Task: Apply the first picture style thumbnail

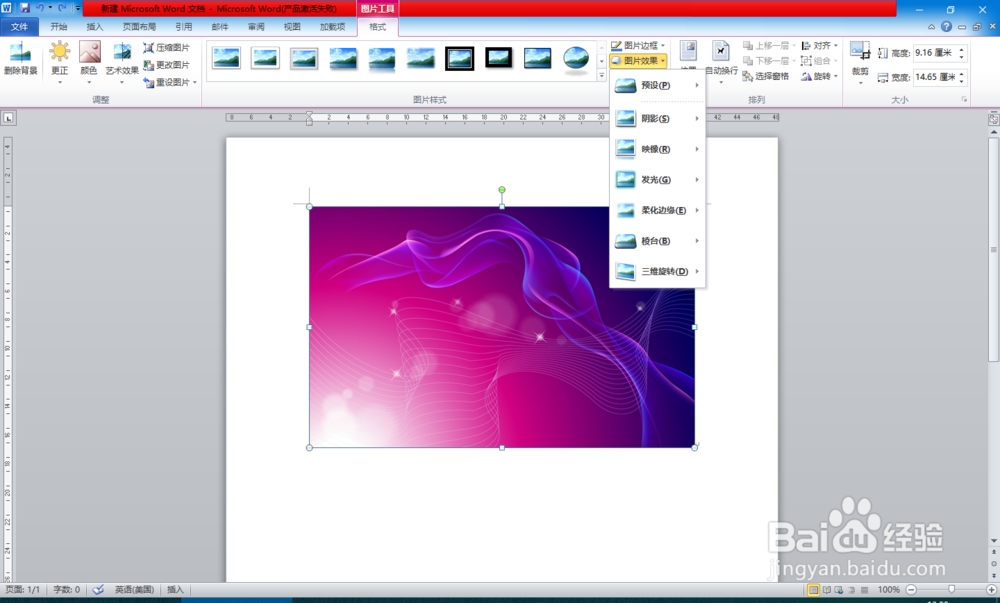Action: (226, 58)
